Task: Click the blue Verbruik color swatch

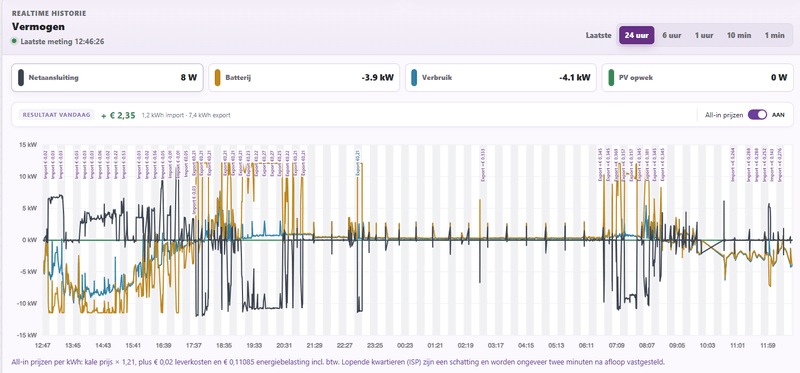Action: [414, 78]
